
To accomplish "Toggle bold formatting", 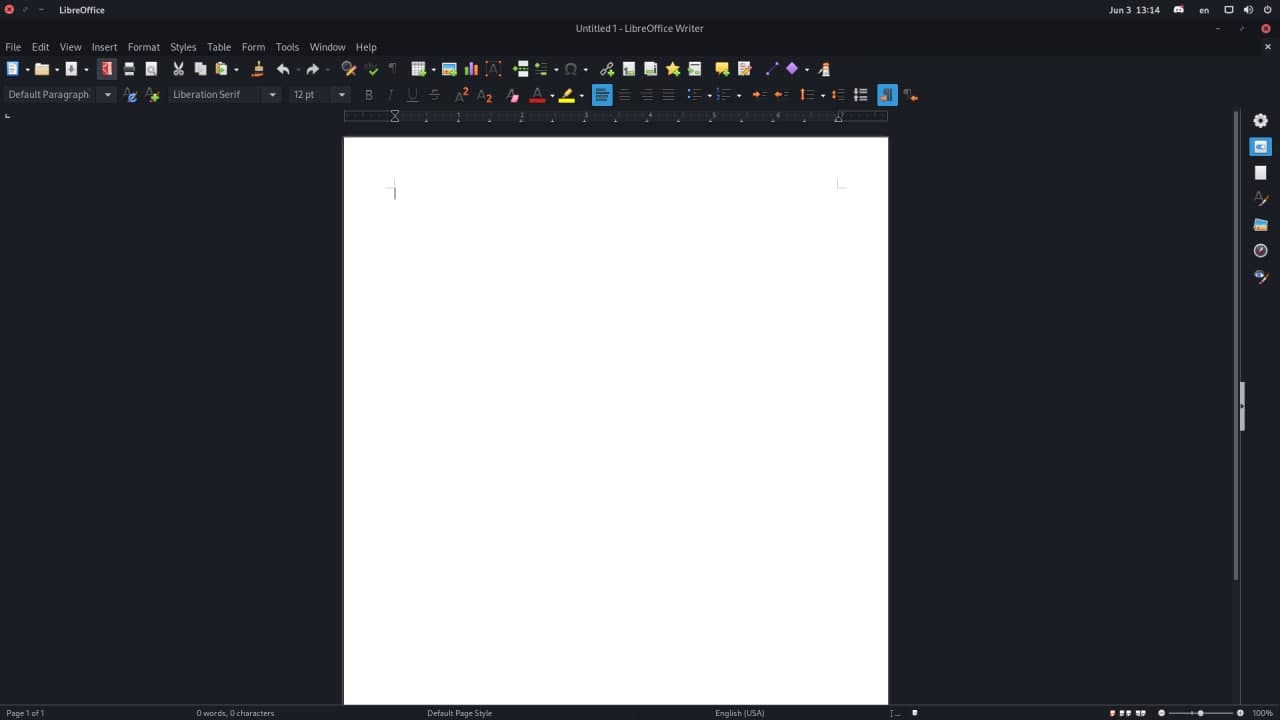I will coord(368,95).
